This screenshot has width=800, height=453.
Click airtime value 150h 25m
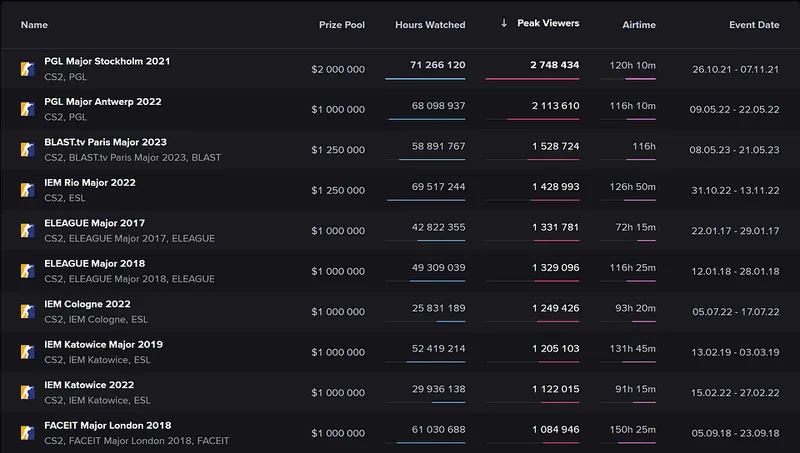coord(633,430)
